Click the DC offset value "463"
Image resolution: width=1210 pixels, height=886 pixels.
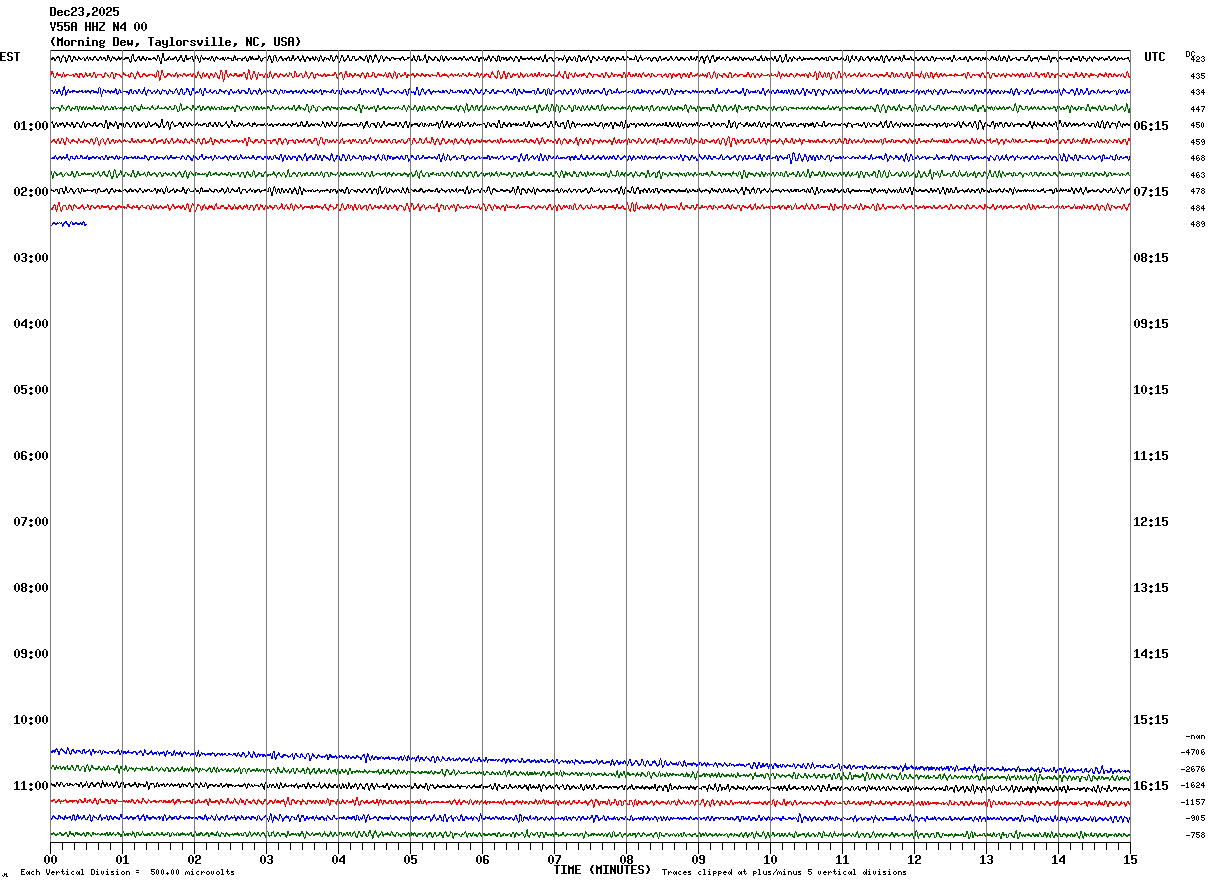click(x=1197, y=175)
